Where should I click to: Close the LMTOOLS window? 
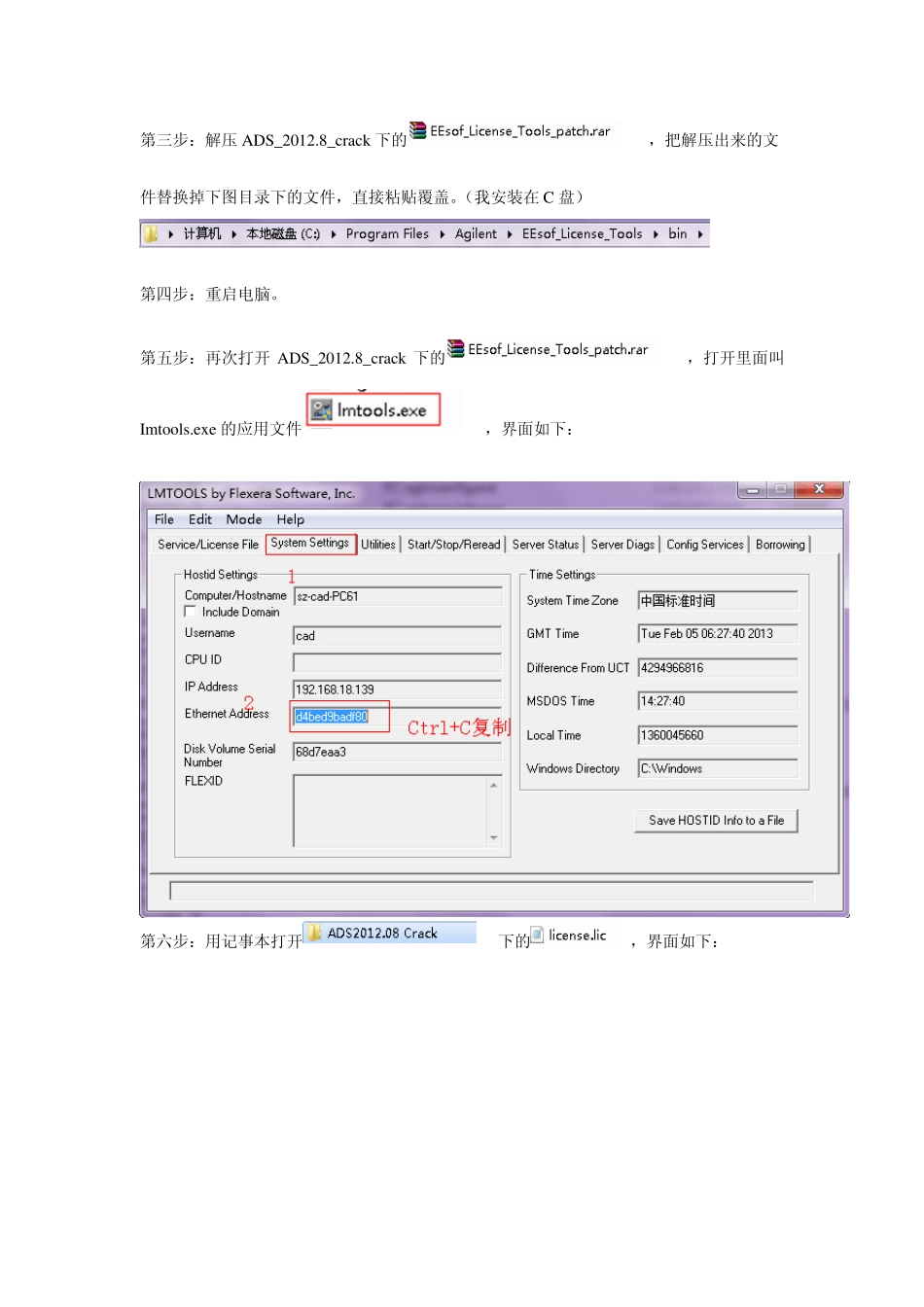819,489
